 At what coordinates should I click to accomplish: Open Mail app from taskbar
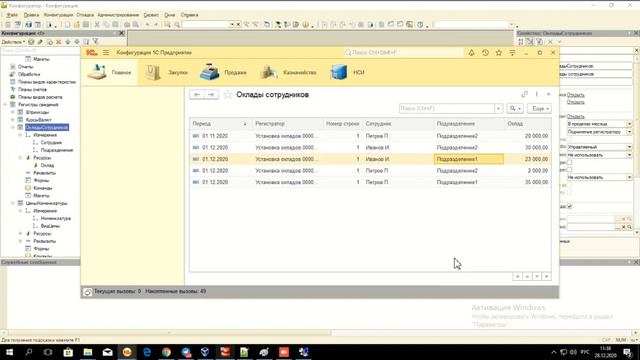107,352
